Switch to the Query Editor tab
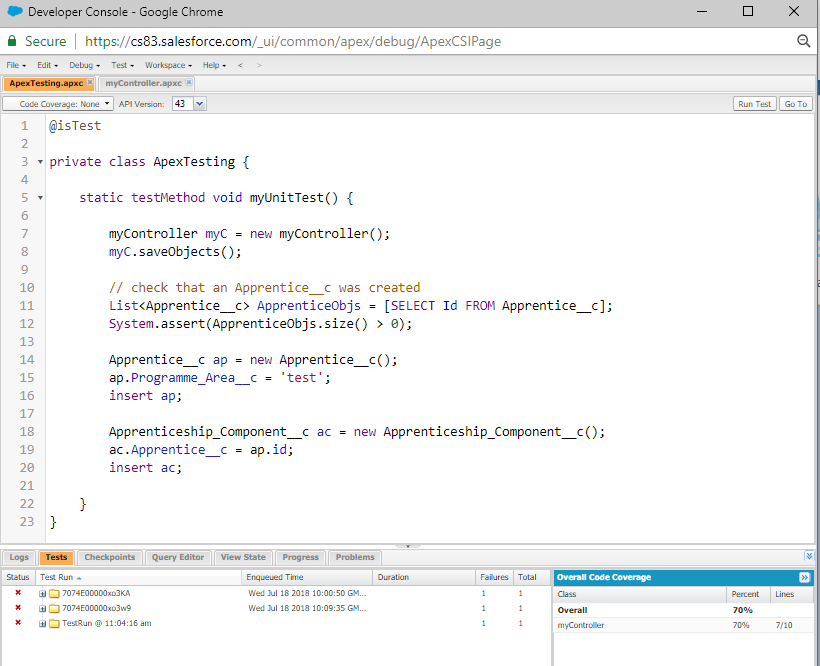The height and width of the screenshot is (666, 820). (177, 557)
